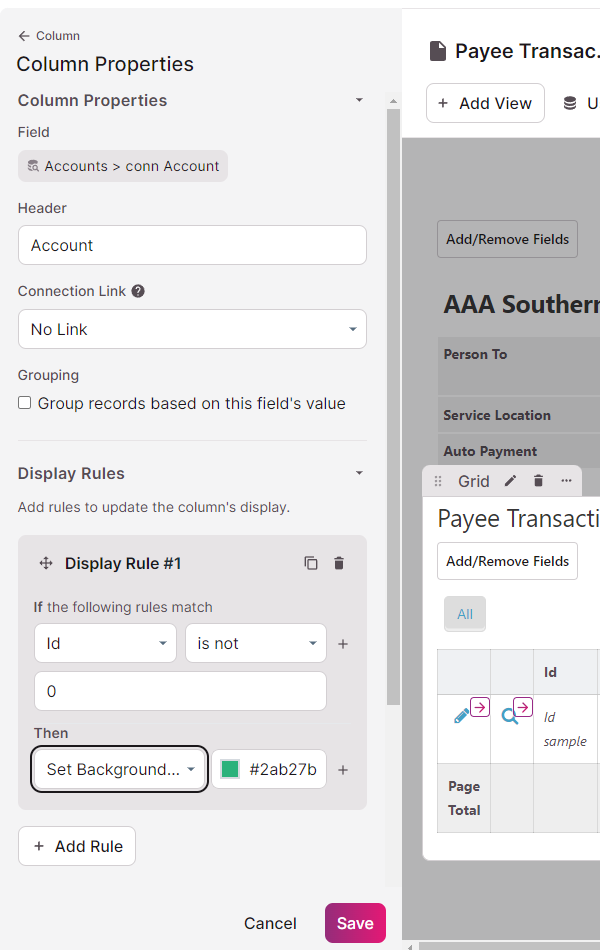The image size is (600, 950).
Task: Open the Connection Link help icon
Action: pyautogui.click(x=138, y=291)
